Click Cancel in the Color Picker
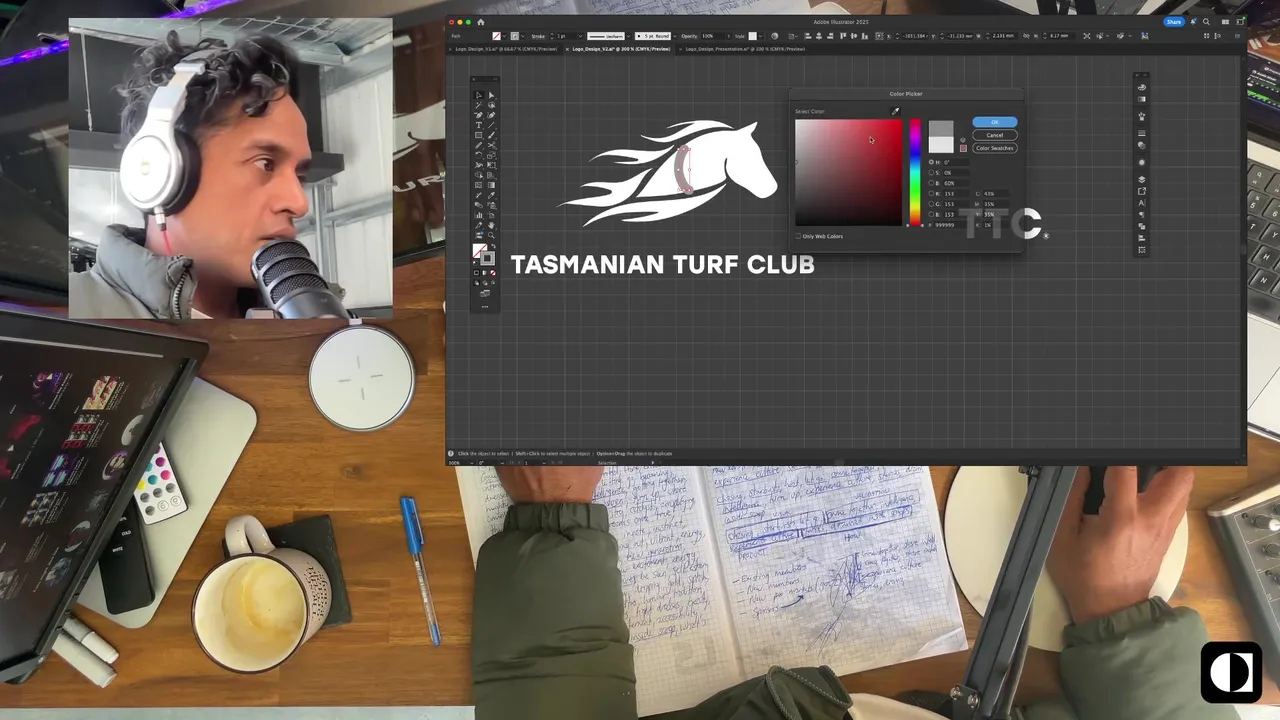The height and width of the screenshot is (720, 1280). coord(995,135)
